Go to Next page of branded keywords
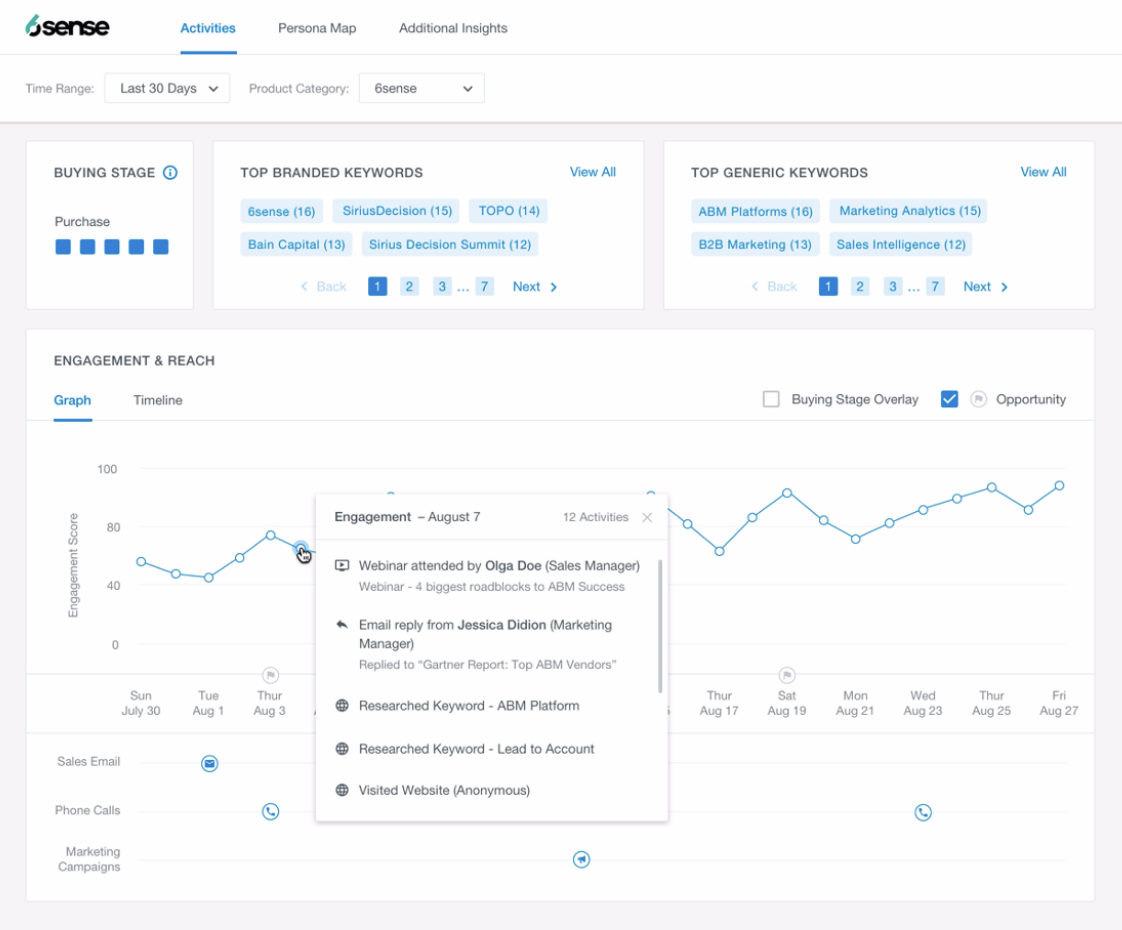The height and width of the screenshot is (930, 1122). (535, 287)
